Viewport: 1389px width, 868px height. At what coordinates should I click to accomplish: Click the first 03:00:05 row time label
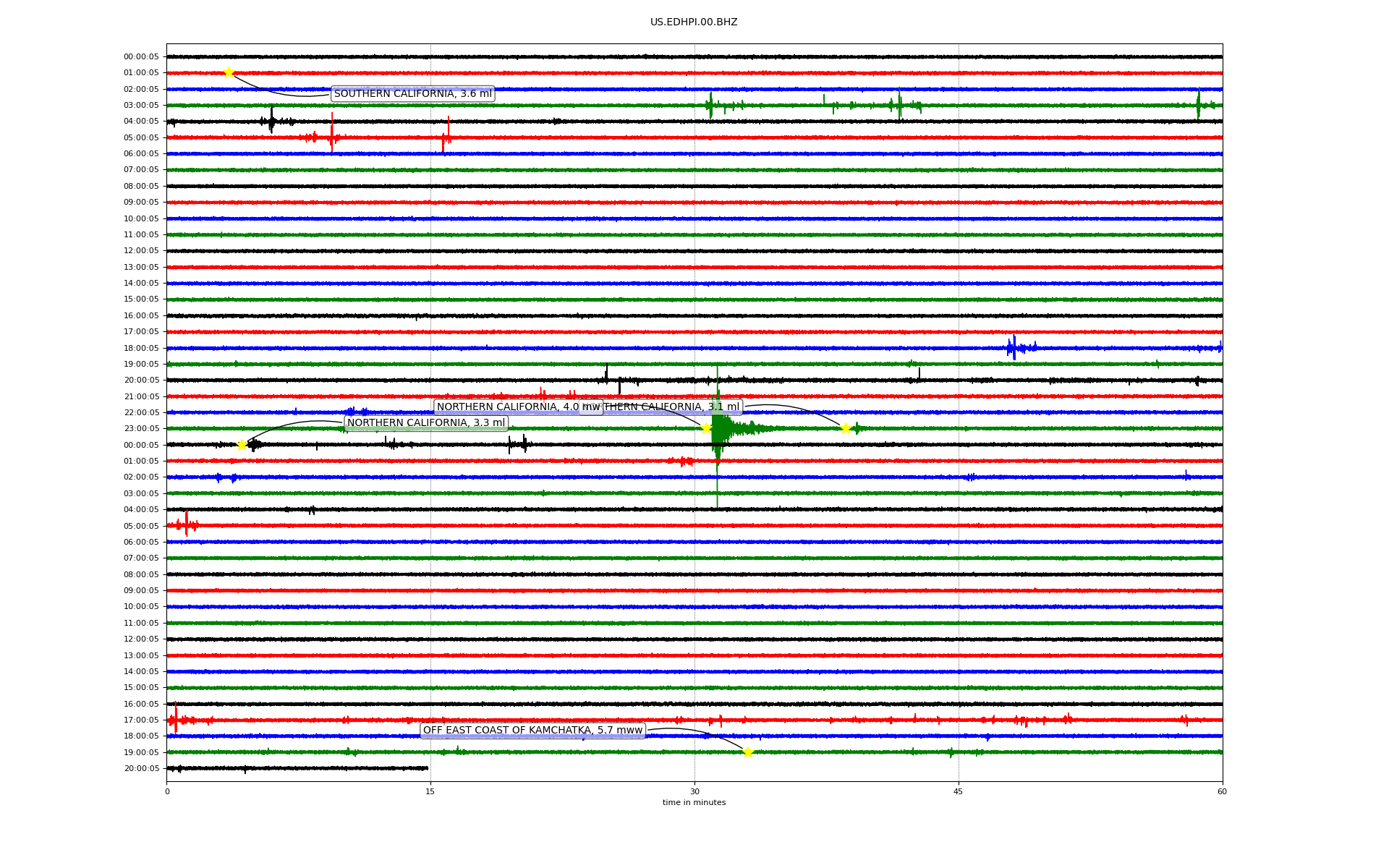tap(141, 106)
